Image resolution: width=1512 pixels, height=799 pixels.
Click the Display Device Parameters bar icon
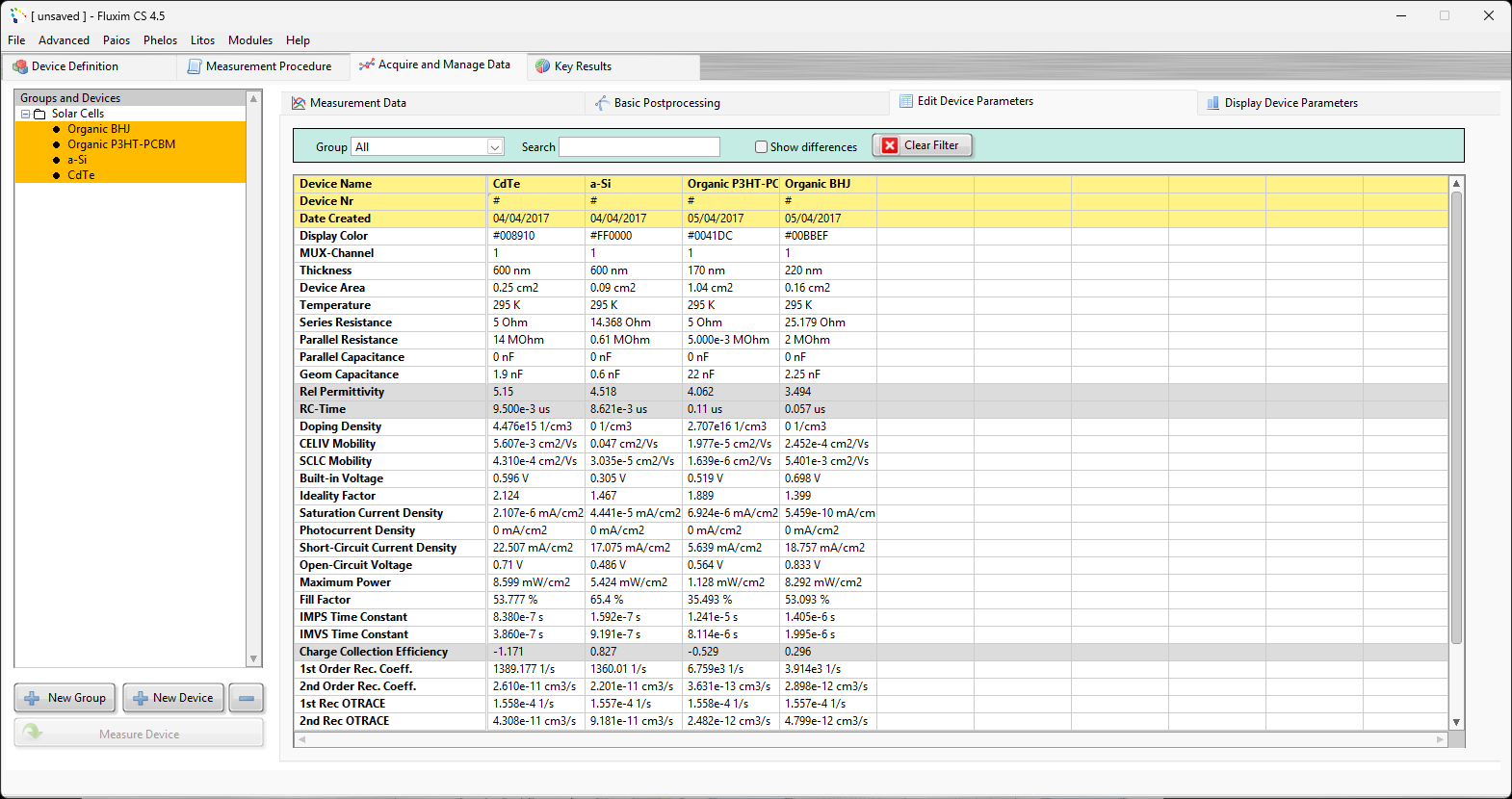[x=1213, y=103]
